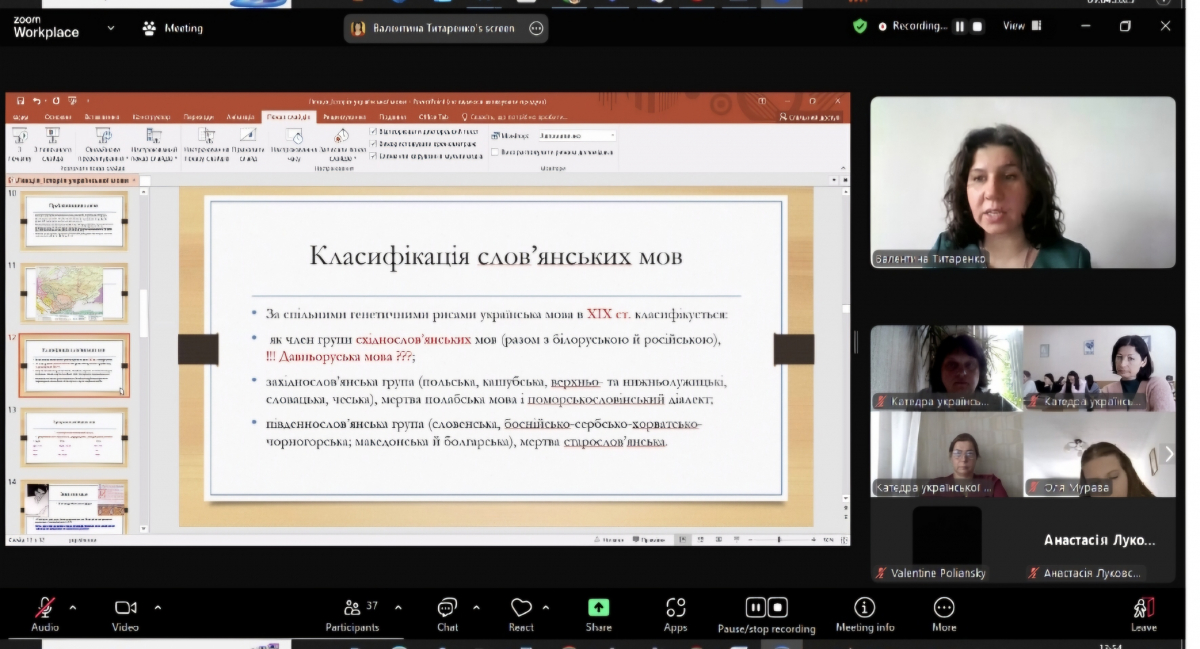The height and width of the screenshot is (649, 1200).
Task: Adjust the PowerPoint zoom slider
Action: click(778, 540)
